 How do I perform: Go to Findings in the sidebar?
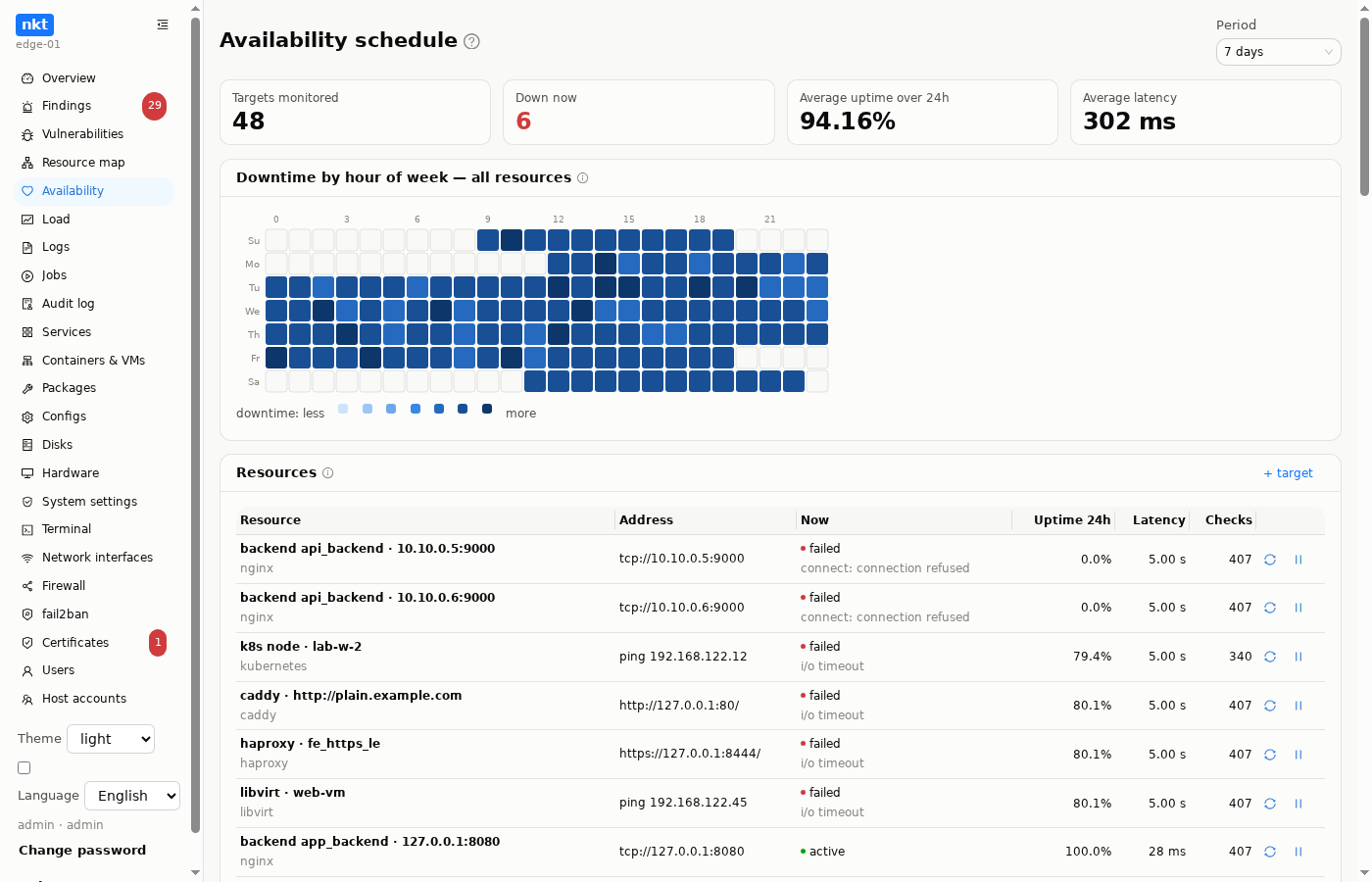pyautogui.click(x=94, y=106)
